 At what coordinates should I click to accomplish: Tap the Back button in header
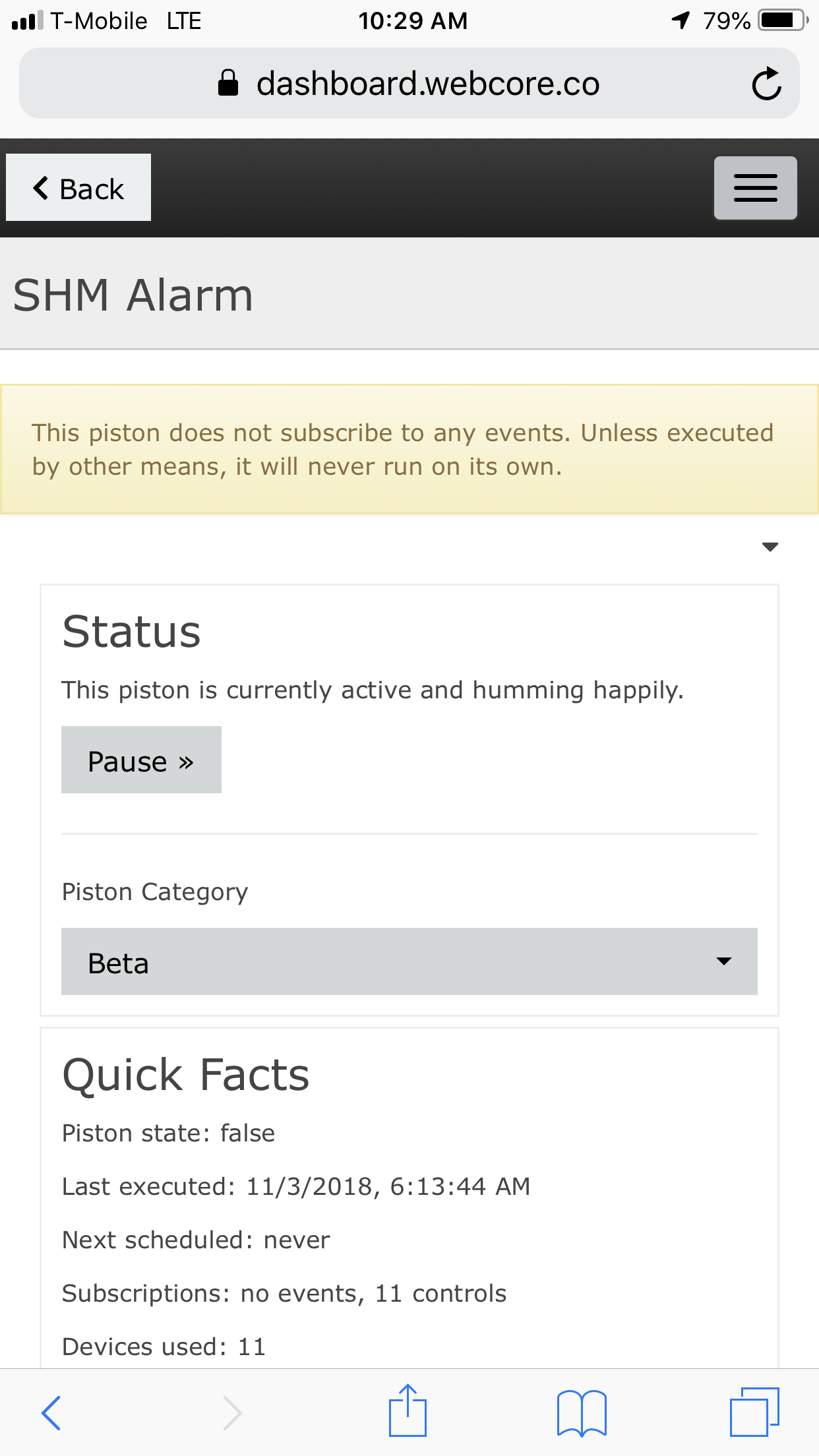pos(78,188)
